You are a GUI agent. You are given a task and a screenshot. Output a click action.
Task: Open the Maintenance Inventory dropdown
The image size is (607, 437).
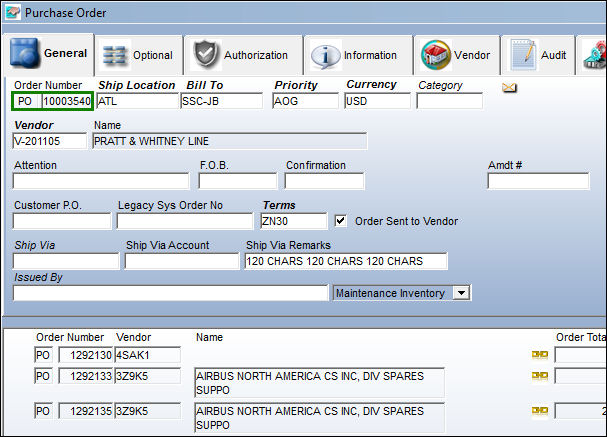point(461,293)
